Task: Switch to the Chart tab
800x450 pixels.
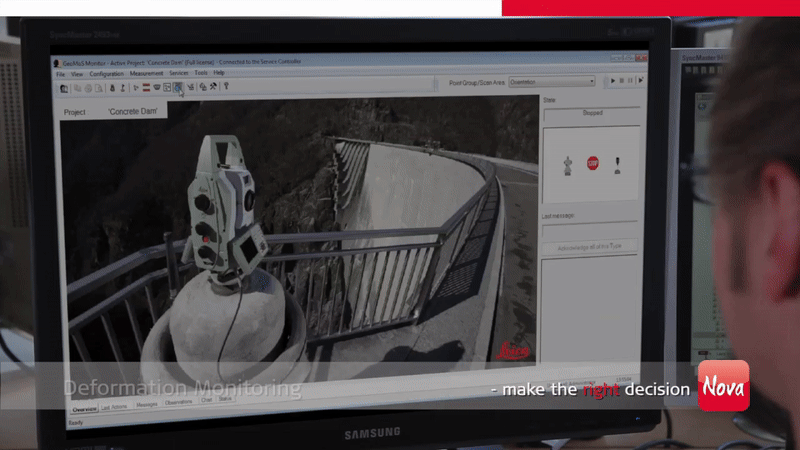Action: pos(207,400)
